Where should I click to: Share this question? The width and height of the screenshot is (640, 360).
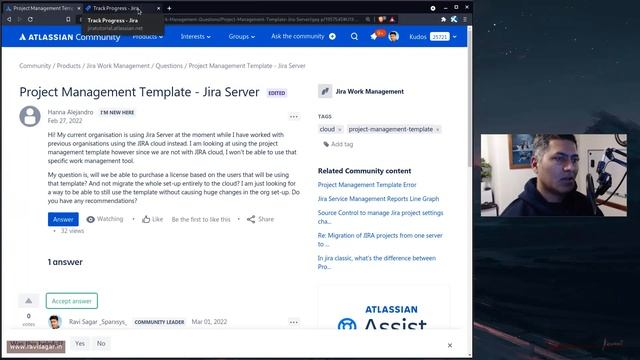(x=260, y=219)
